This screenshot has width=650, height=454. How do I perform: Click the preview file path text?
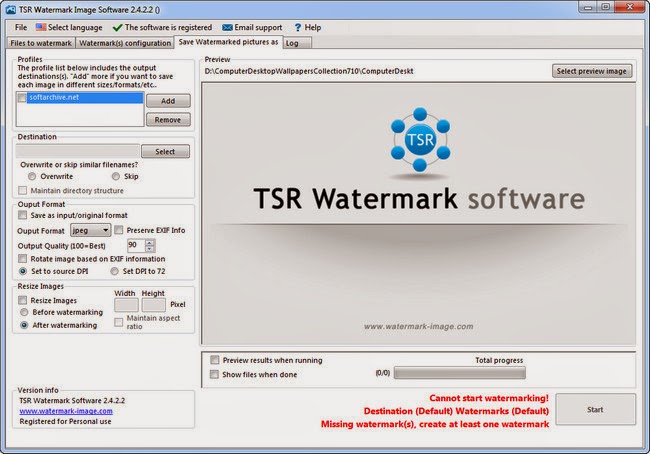click(x=309, y=71)
